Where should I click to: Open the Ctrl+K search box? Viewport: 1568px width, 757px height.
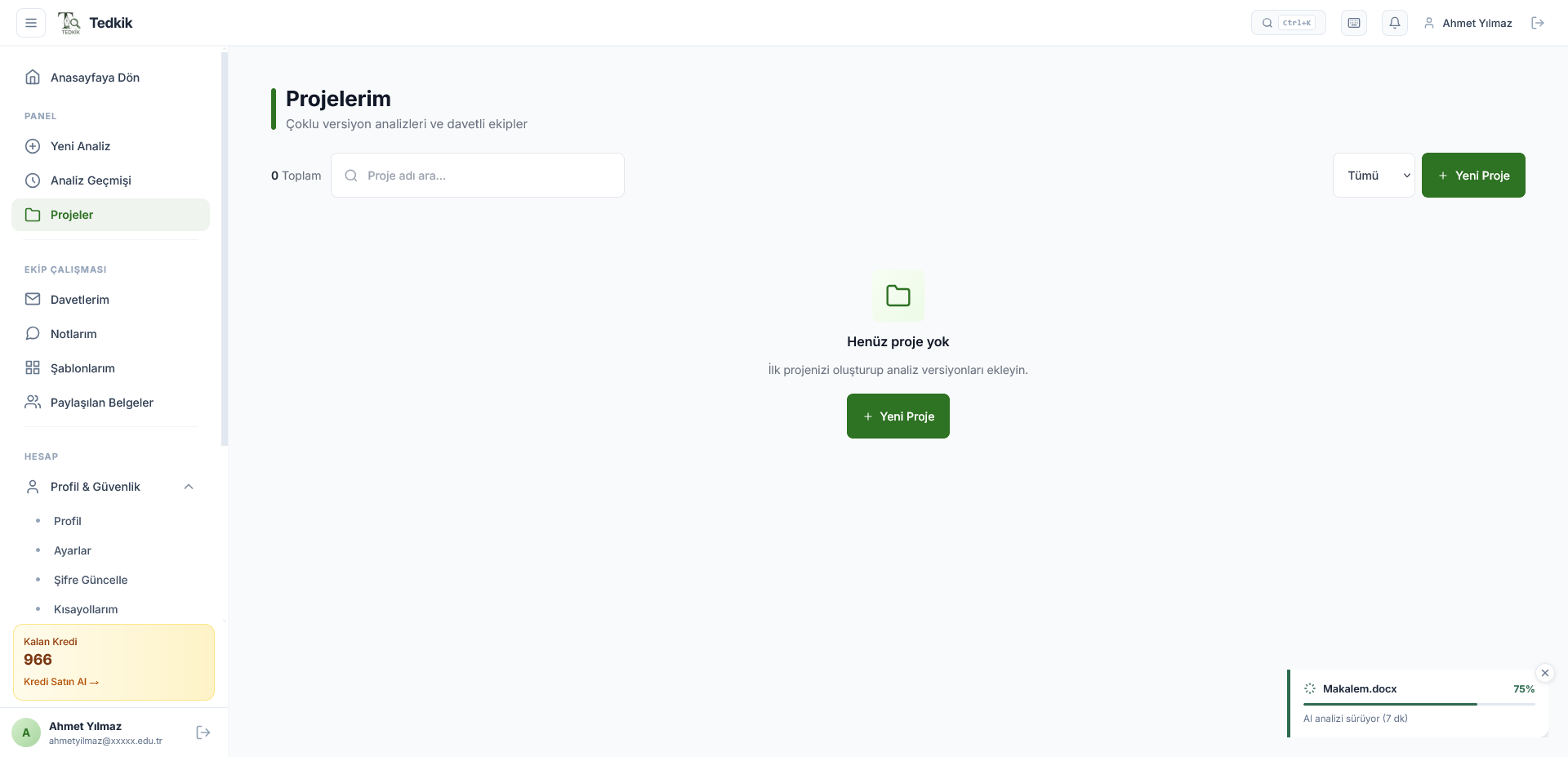pos(1288,23)
